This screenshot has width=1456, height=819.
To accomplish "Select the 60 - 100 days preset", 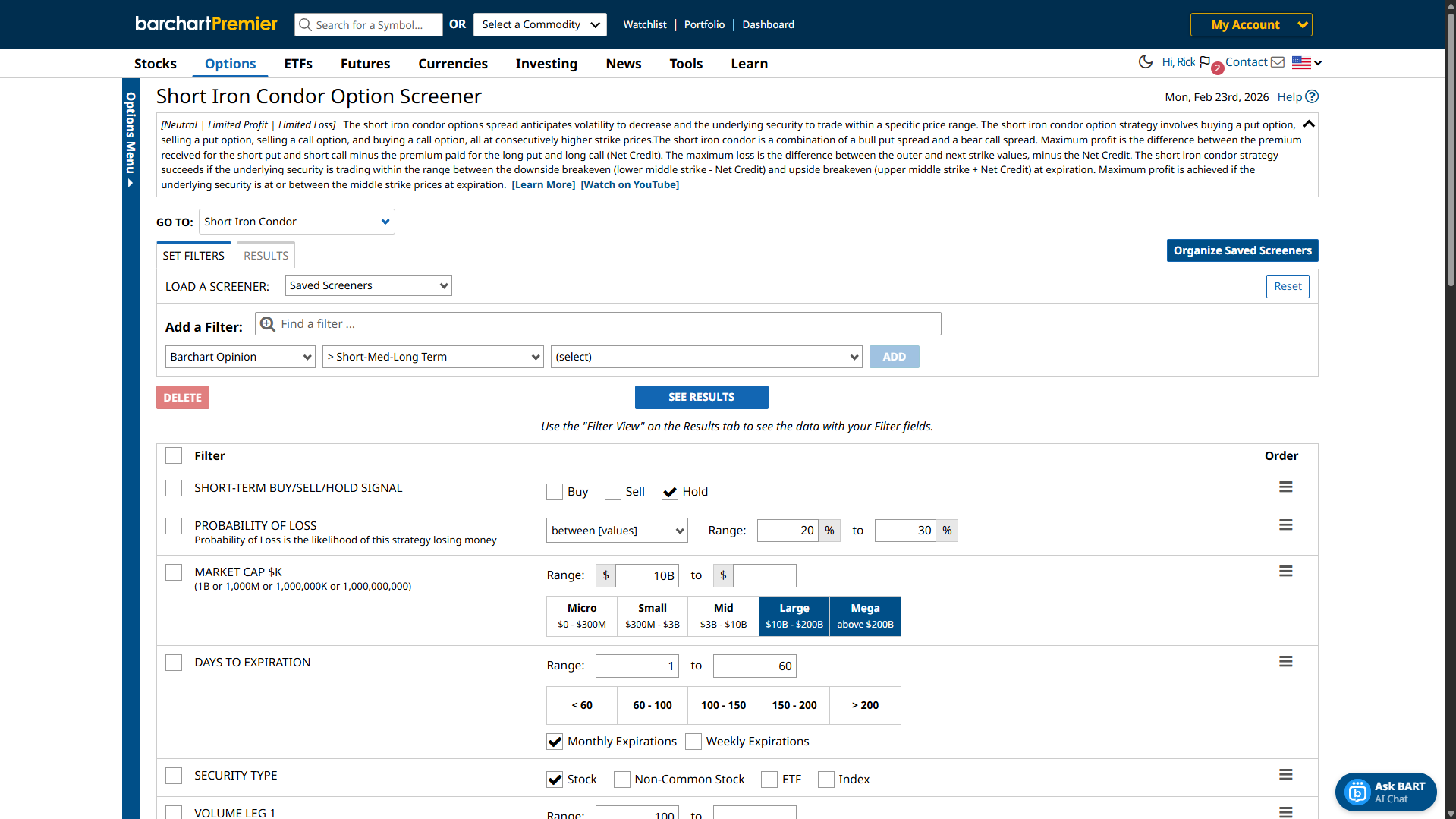I will (x=653, y=705).
